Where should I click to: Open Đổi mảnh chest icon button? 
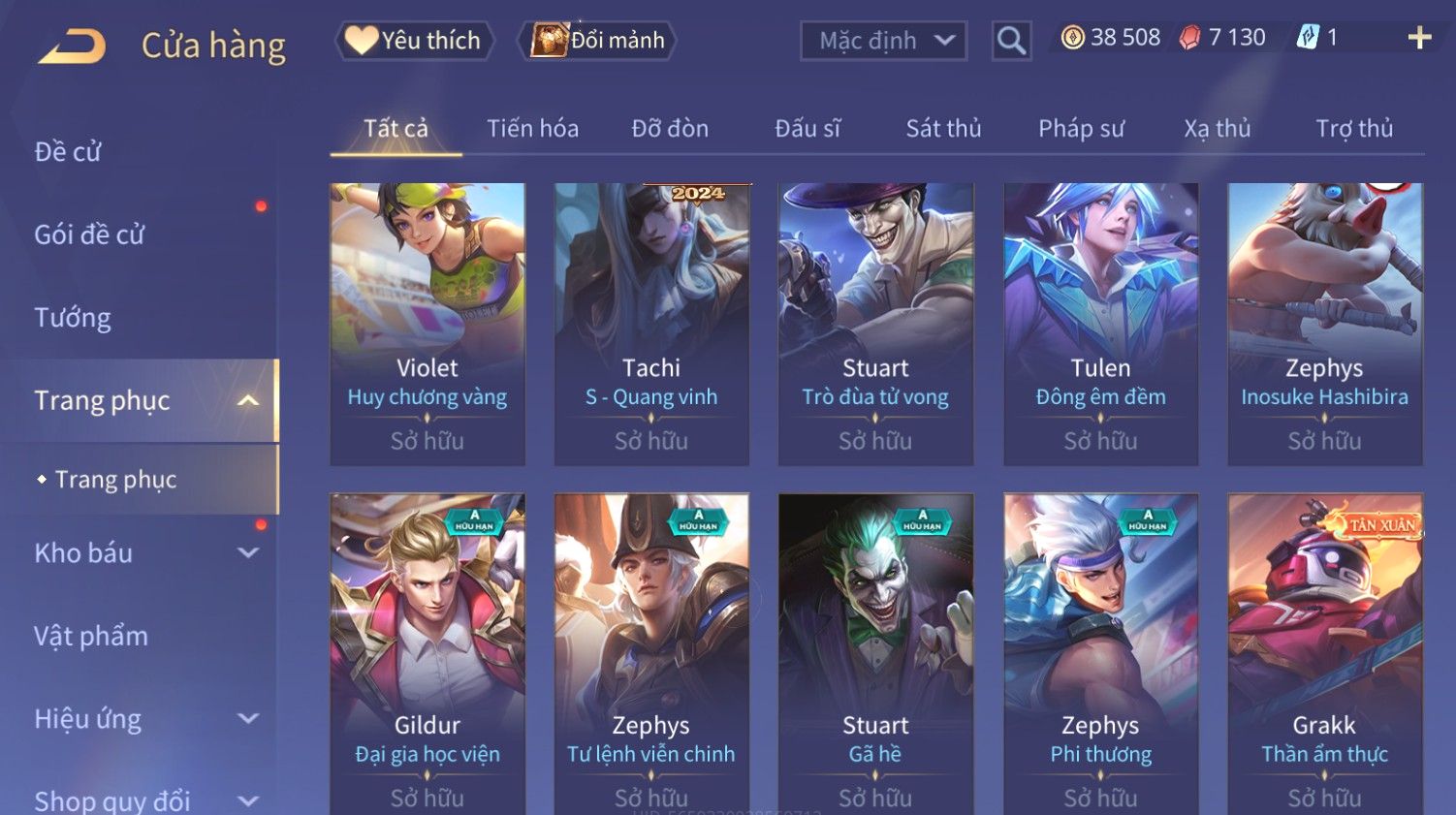597,41
